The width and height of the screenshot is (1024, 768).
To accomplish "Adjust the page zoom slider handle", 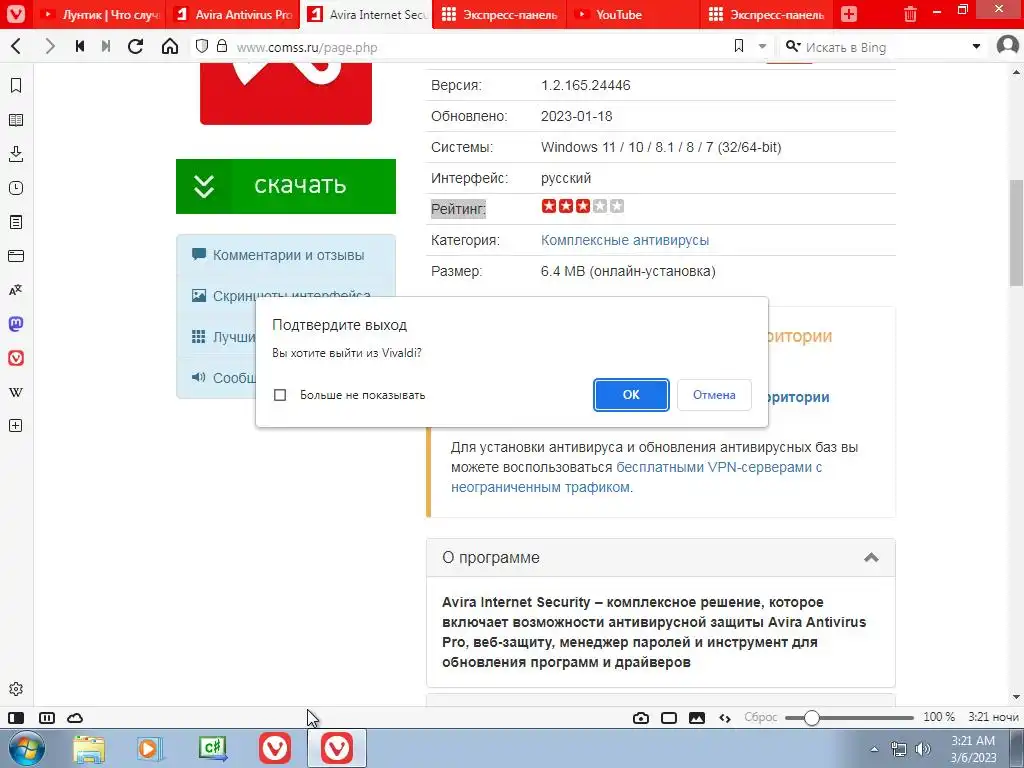I will click(811, 718).
